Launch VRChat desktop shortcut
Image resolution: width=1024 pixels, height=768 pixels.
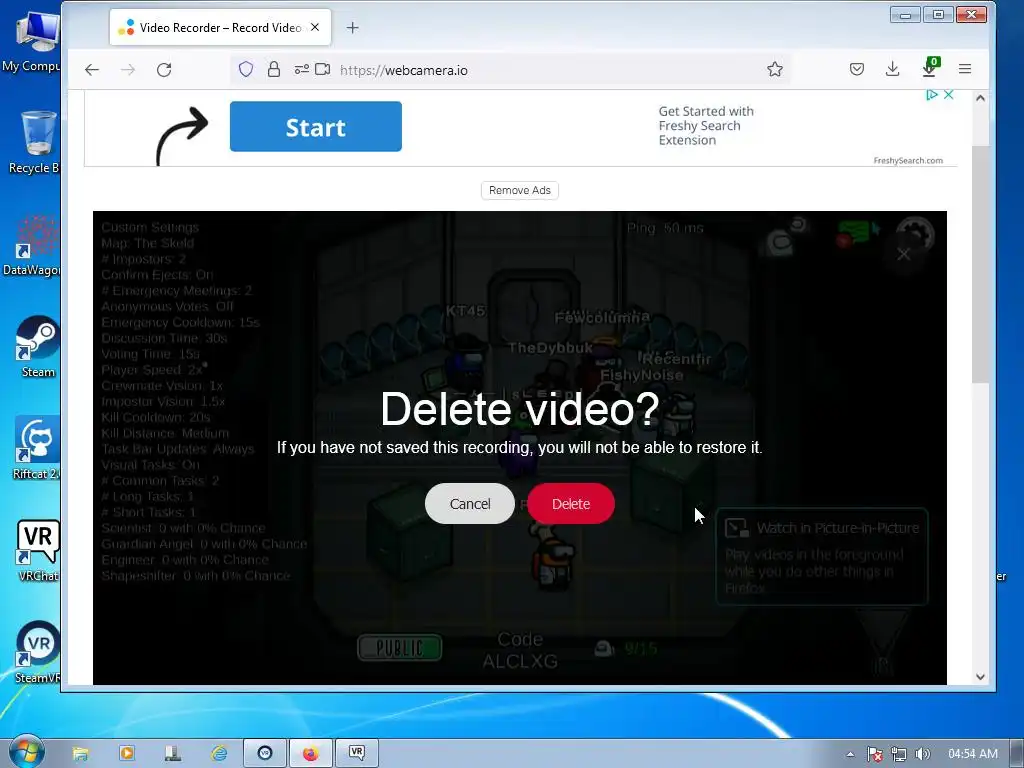(37, 550)
